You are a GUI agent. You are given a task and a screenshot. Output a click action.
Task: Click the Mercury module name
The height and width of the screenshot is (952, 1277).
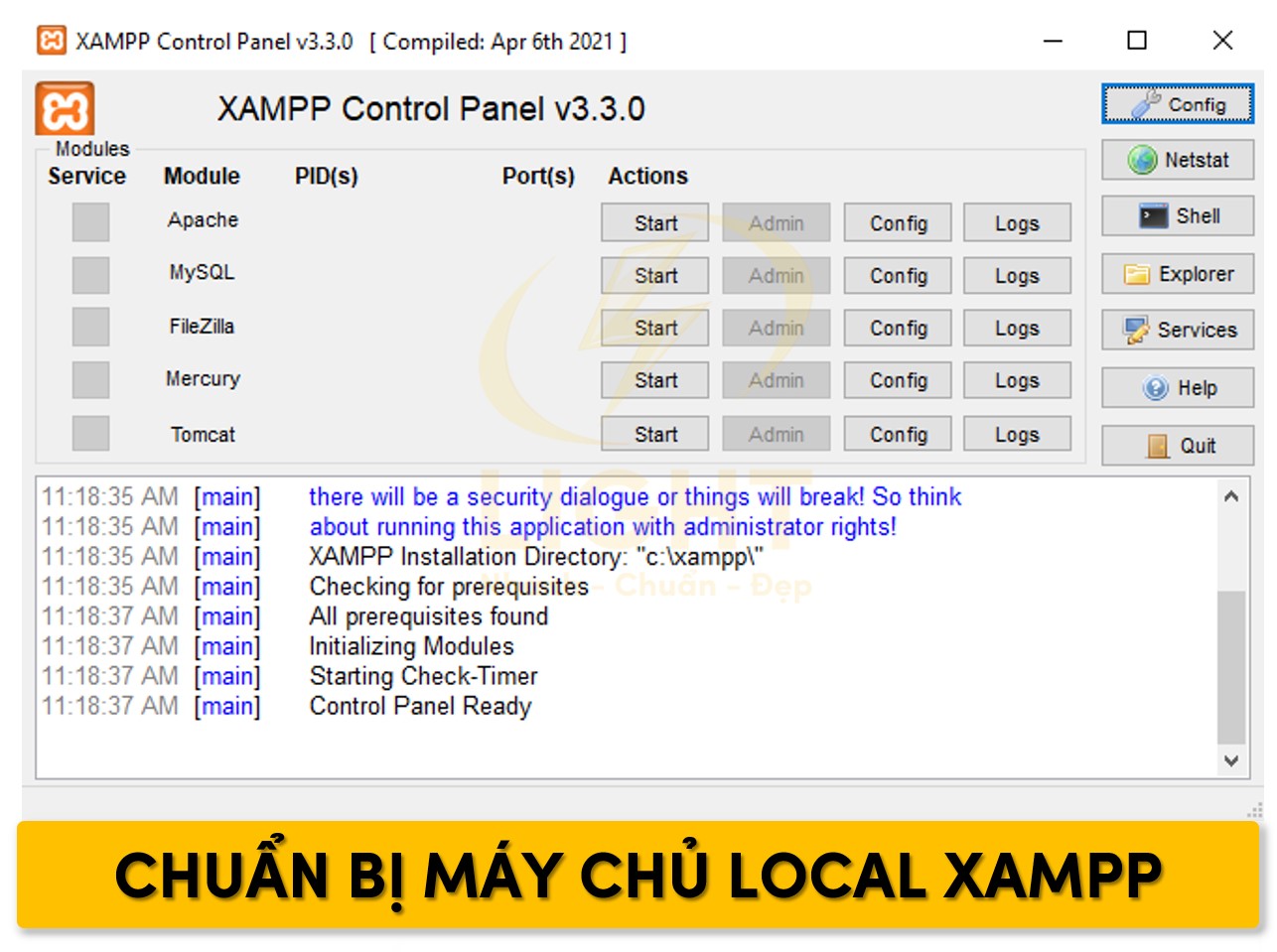(203, 379)
